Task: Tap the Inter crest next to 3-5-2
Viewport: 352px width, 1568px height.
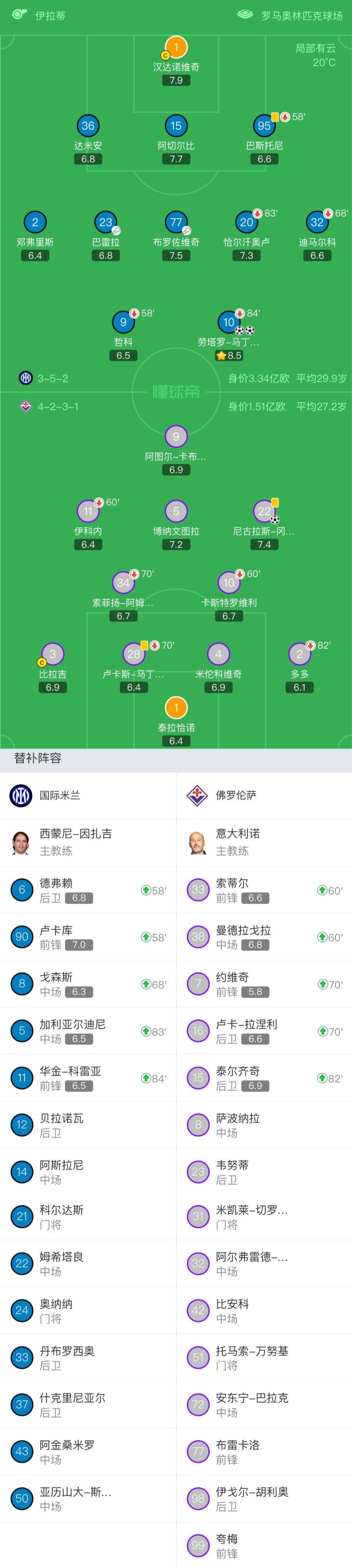Action: click(x=25, y=378)
